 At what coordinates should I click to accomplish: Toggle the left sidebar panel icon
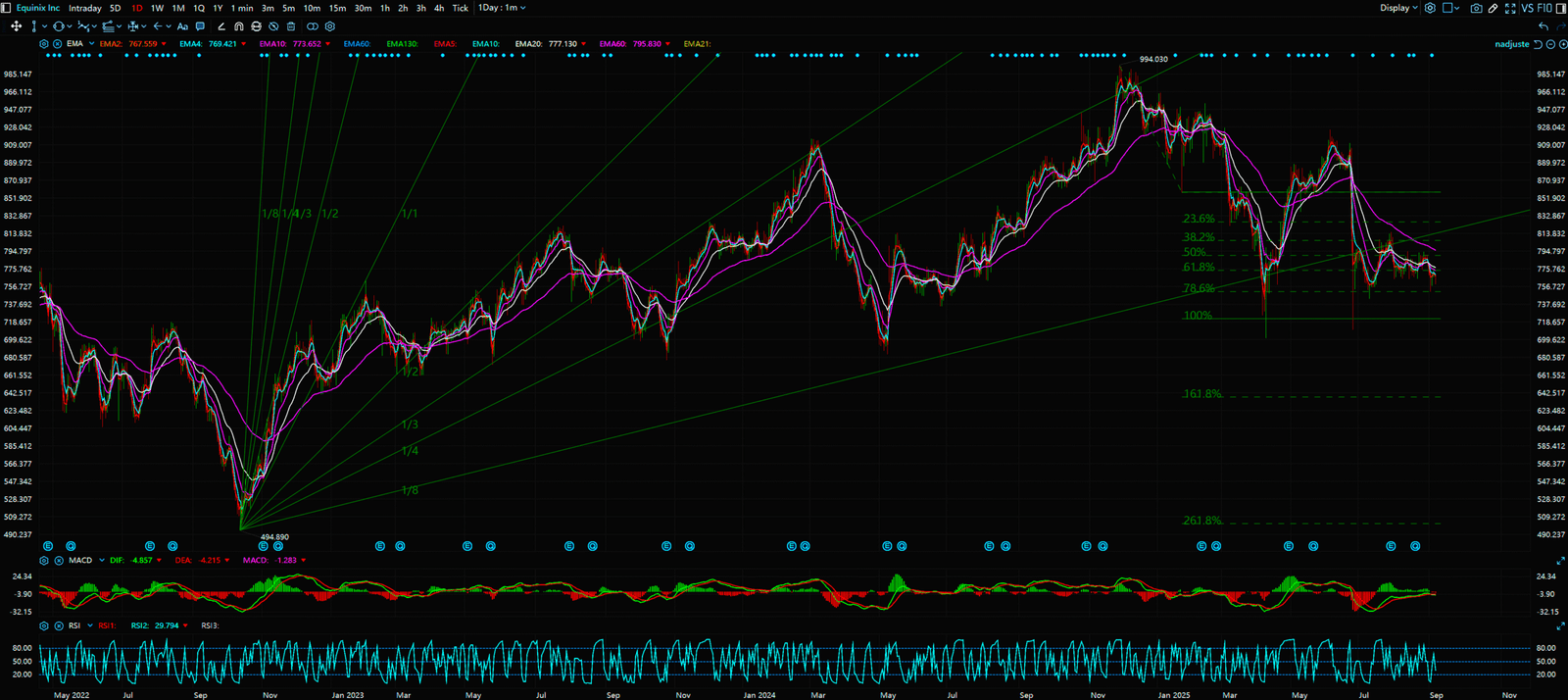(x=7, y=8)
